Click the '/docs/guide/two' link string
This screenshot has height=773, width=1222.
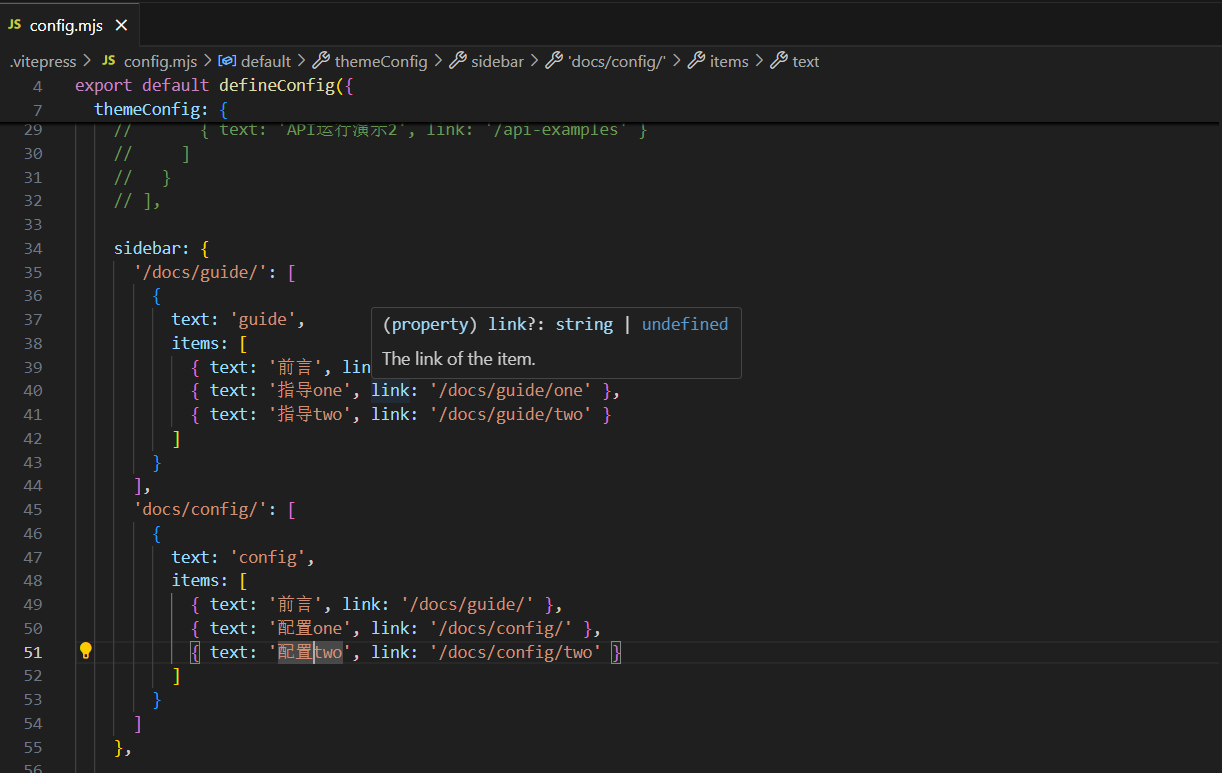(x=511, y=414)
